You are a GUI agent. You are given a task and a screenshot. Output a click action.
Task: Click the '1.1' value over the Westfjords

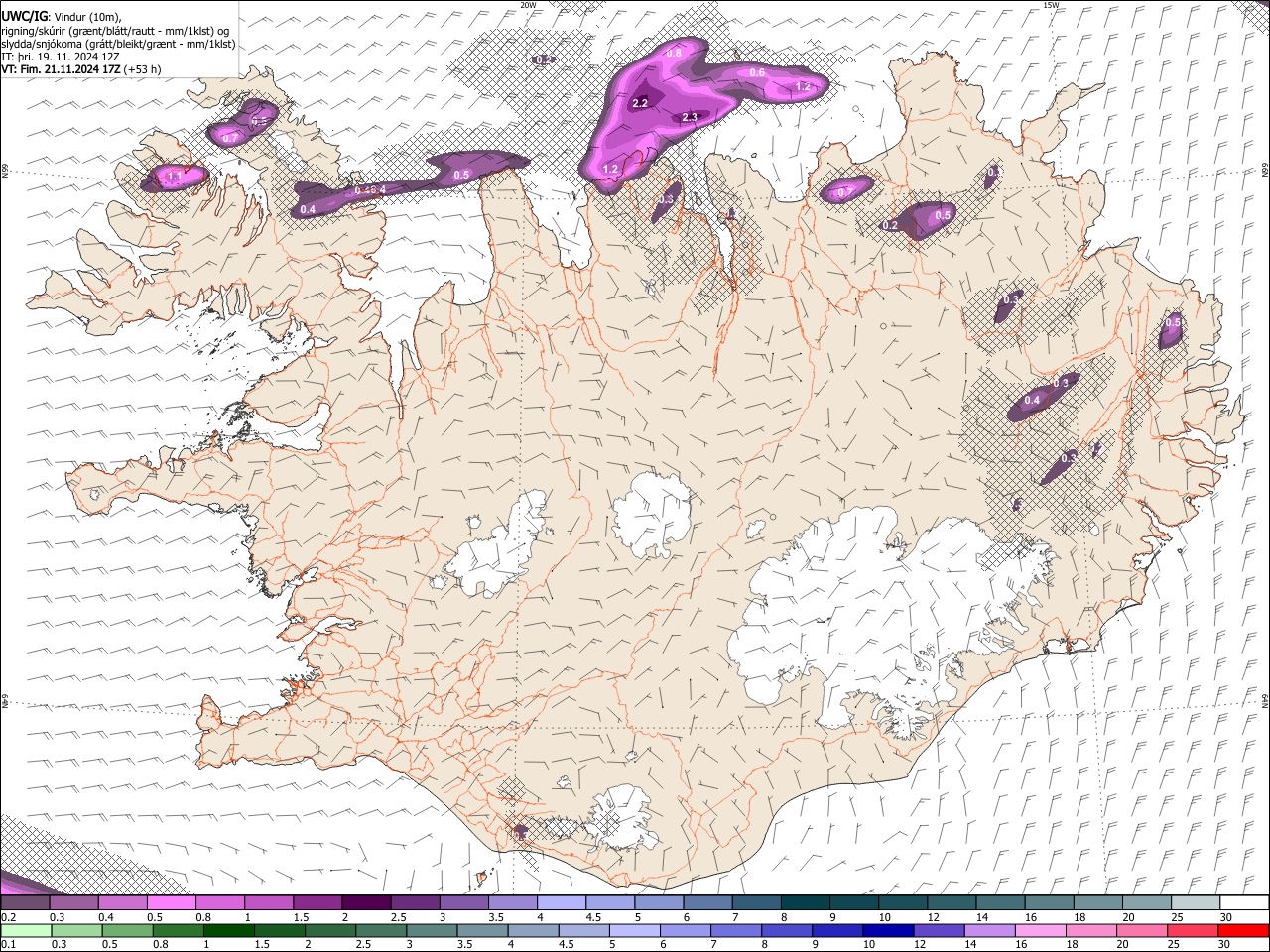[175, 178]
